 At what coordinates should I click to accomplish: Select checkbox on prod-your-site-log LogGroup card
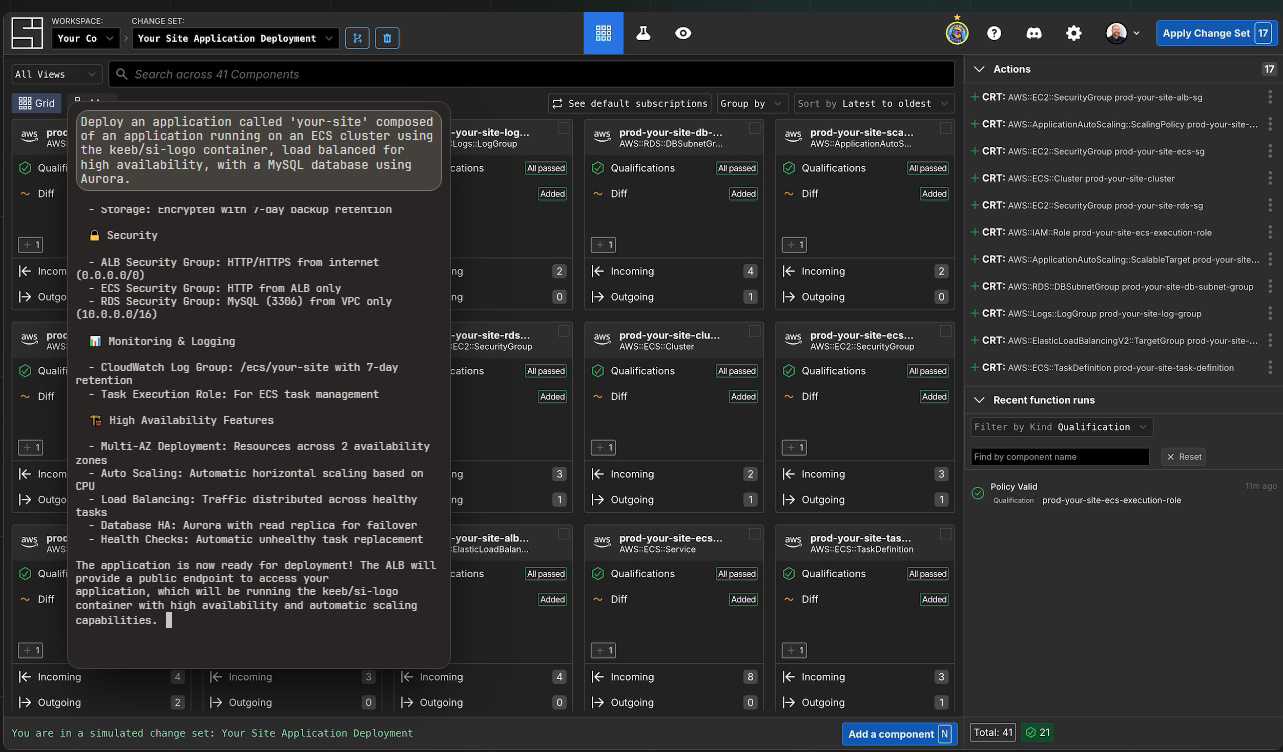pos(564,129)
